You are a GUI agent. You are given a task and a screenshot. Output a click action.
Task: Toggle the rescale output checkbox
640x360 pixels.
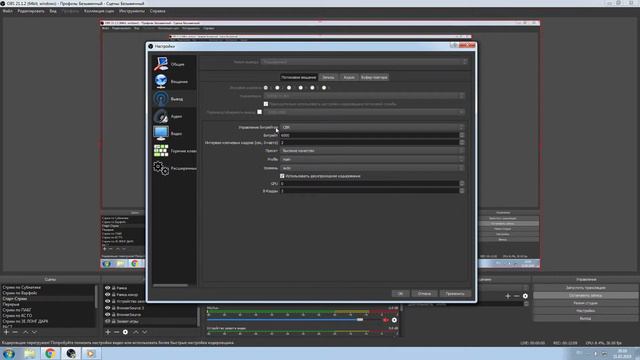[260, 112]
